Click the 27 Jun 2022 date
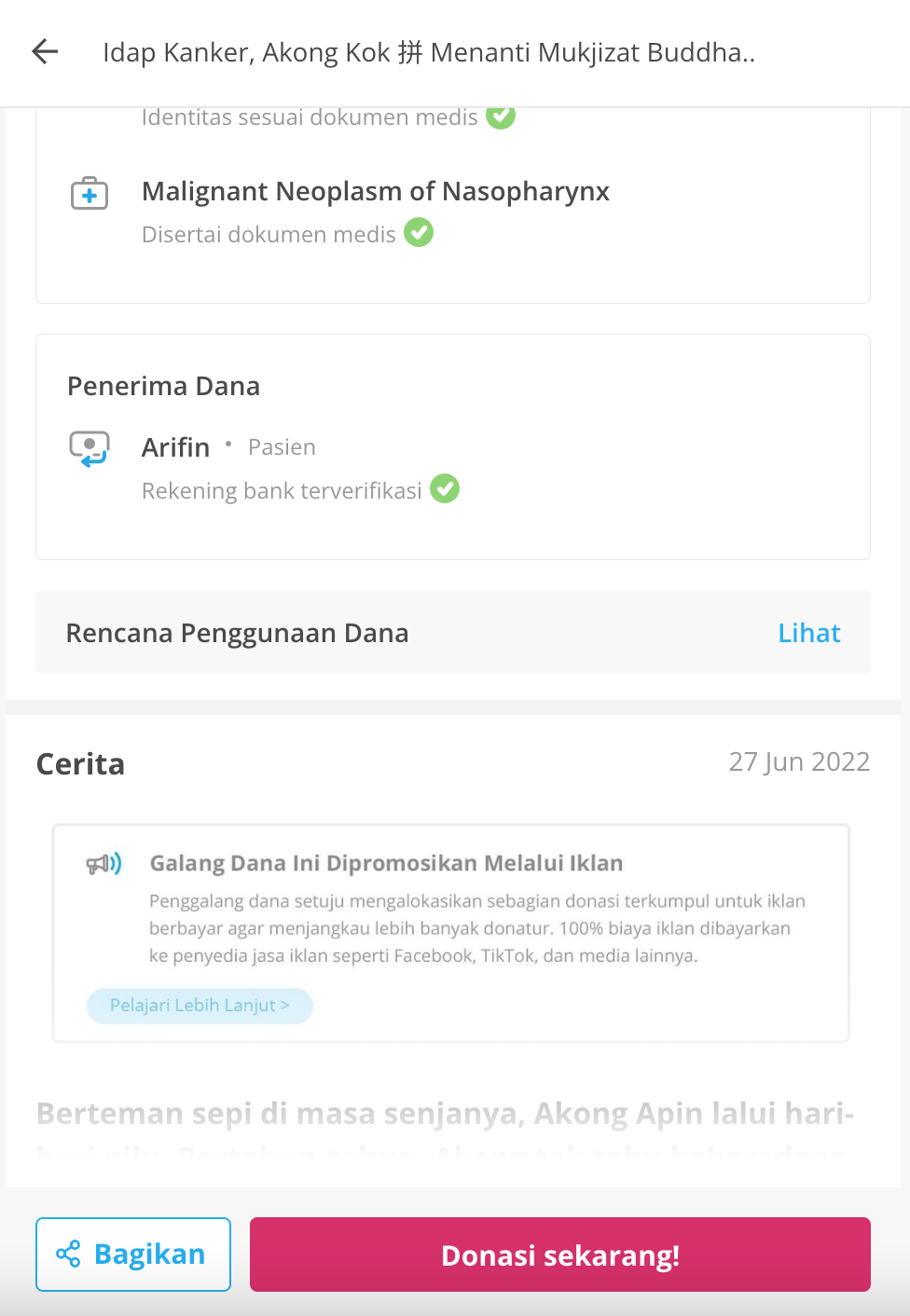 pos(799,762)
